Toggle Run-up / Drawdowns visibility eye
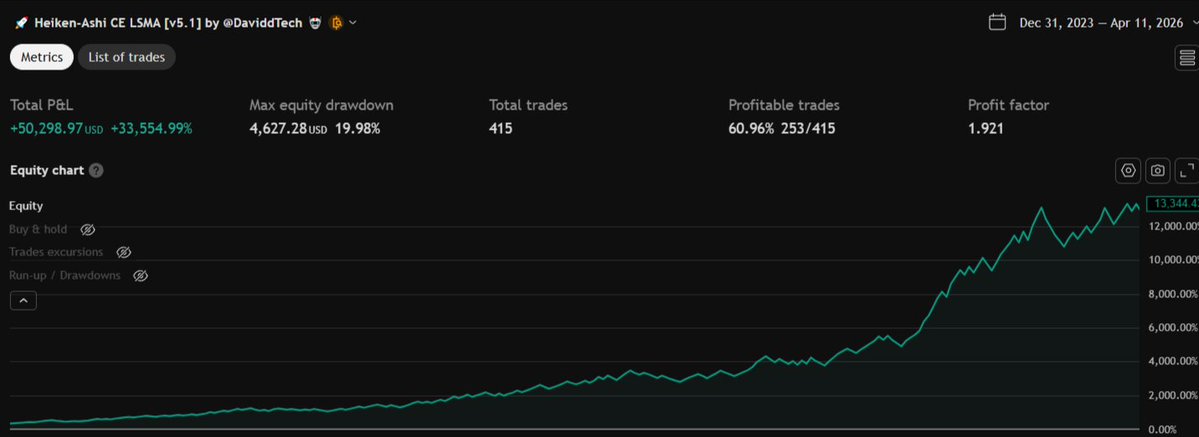 point(140,276)
